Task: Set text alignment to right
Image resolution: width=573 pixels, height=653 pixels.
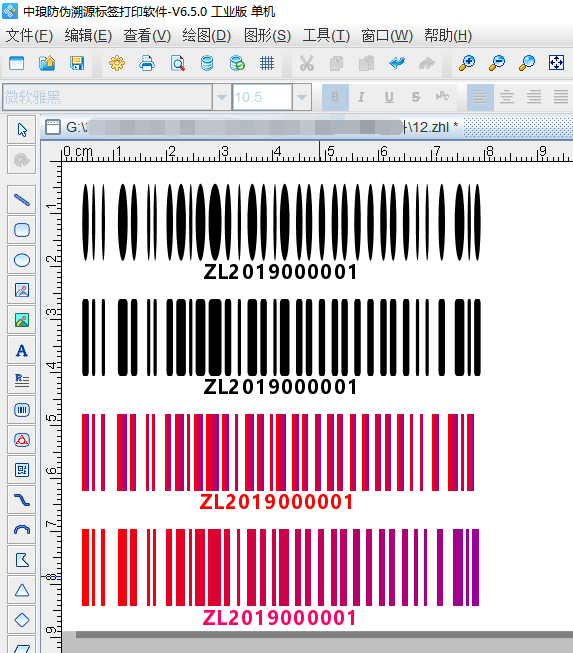Action: pos(534,97)
